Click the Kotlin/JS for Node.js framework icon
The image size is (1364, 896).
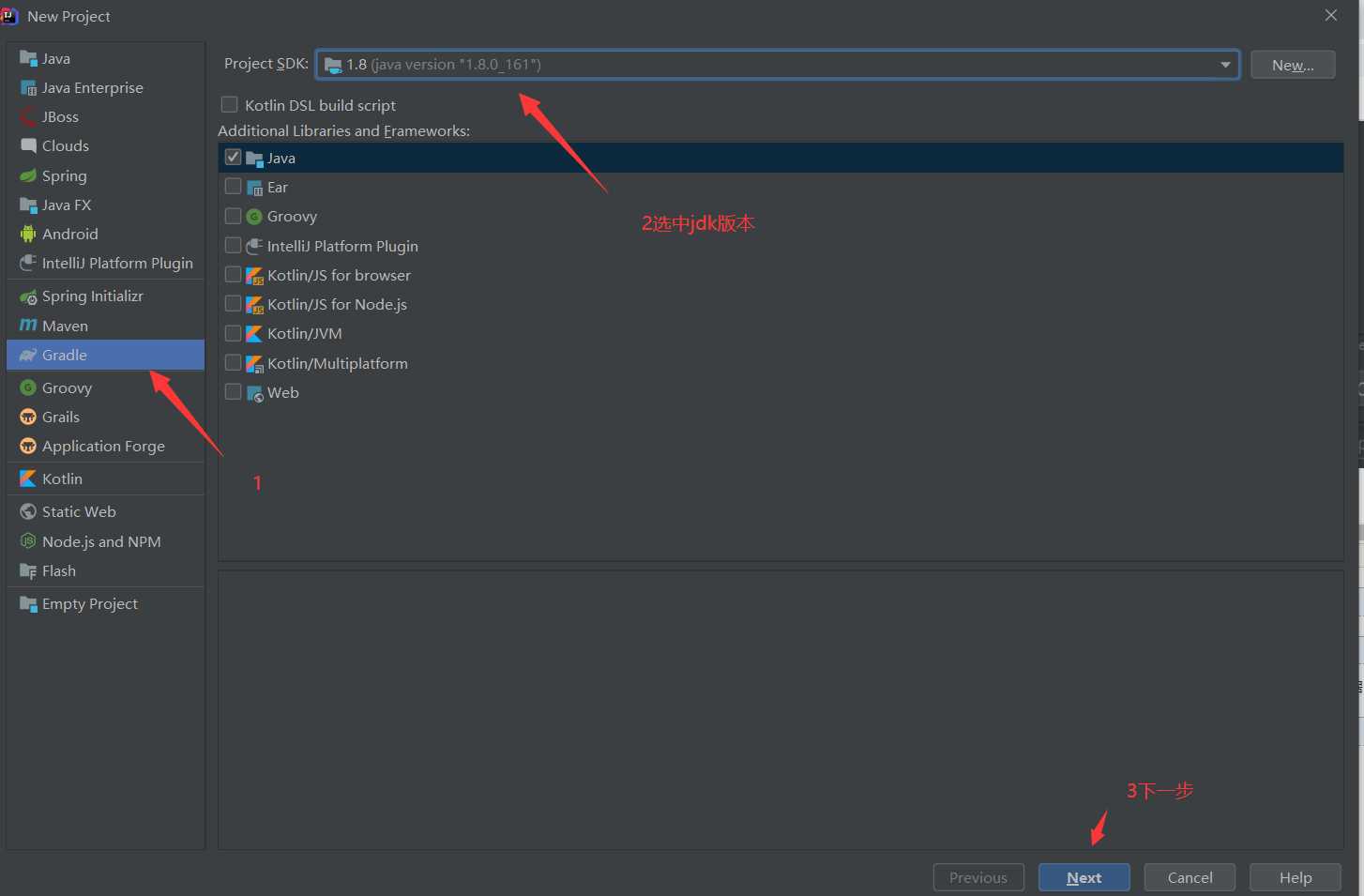[x=254, y=305]
